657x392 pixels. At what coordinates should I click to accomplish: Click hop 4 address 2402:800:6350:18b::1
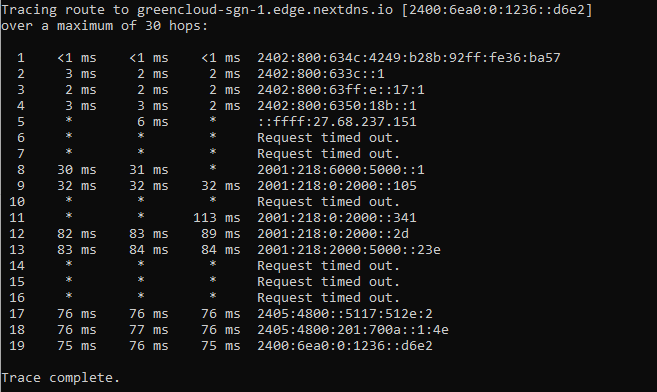click(336, 106)
